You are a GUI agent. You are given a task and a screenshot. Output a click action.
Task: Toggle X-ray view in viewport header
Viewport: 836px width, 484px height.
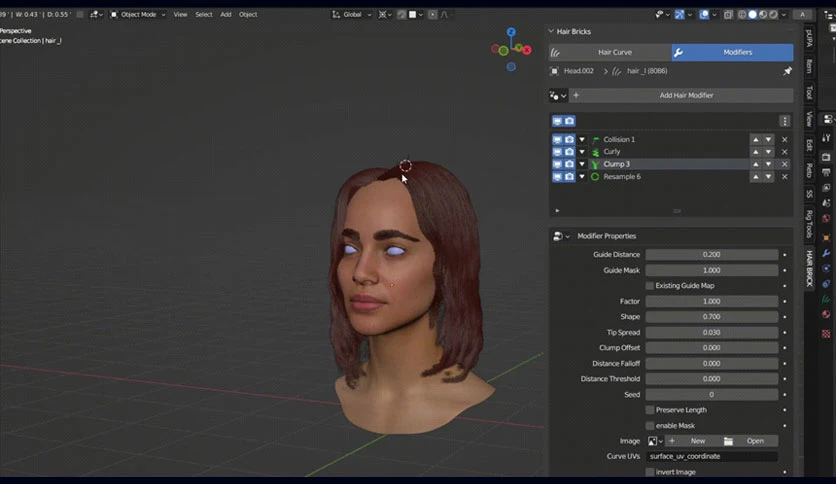pyautogui.click(x=728, y=14)
